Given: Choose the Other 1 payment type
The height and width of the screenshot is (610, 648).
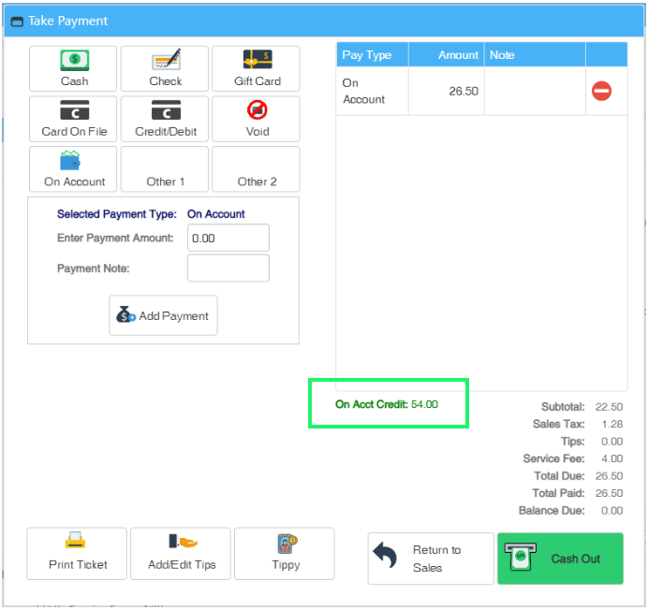Looking at the screenshot, I should 165,169.
